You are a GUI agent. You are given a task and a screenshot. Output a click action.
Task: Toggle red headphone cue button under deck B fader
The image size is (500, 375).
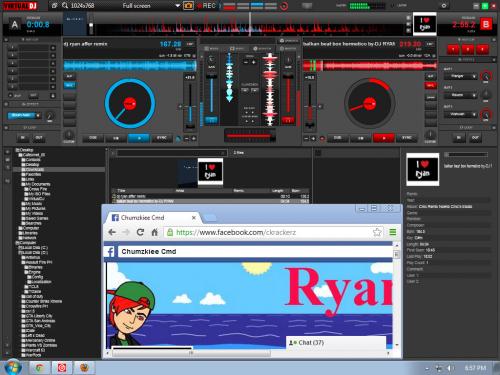(x=288, y=120)
